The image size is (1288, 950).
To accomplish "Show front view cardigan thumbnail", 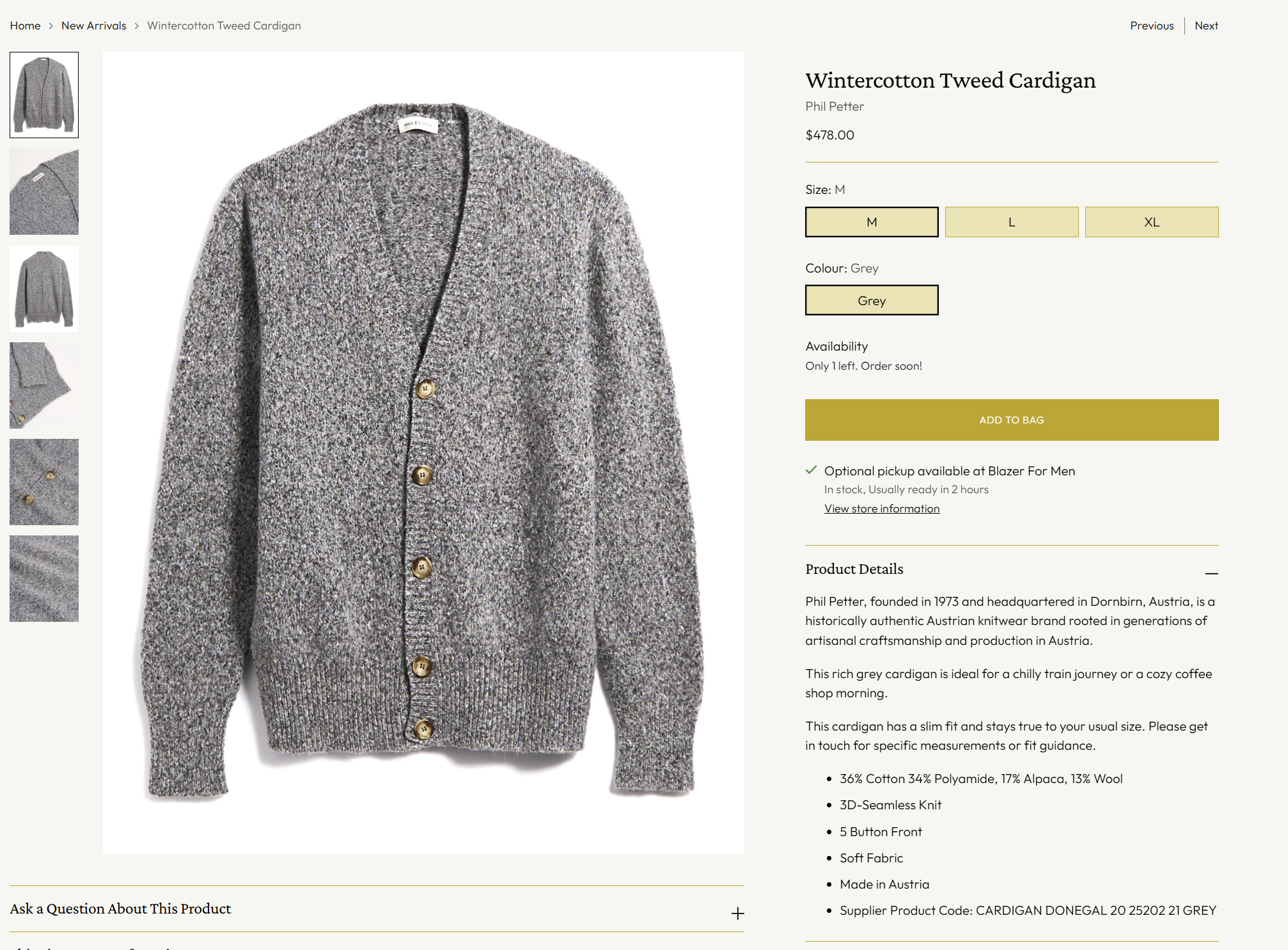I will tap(44, 95).
